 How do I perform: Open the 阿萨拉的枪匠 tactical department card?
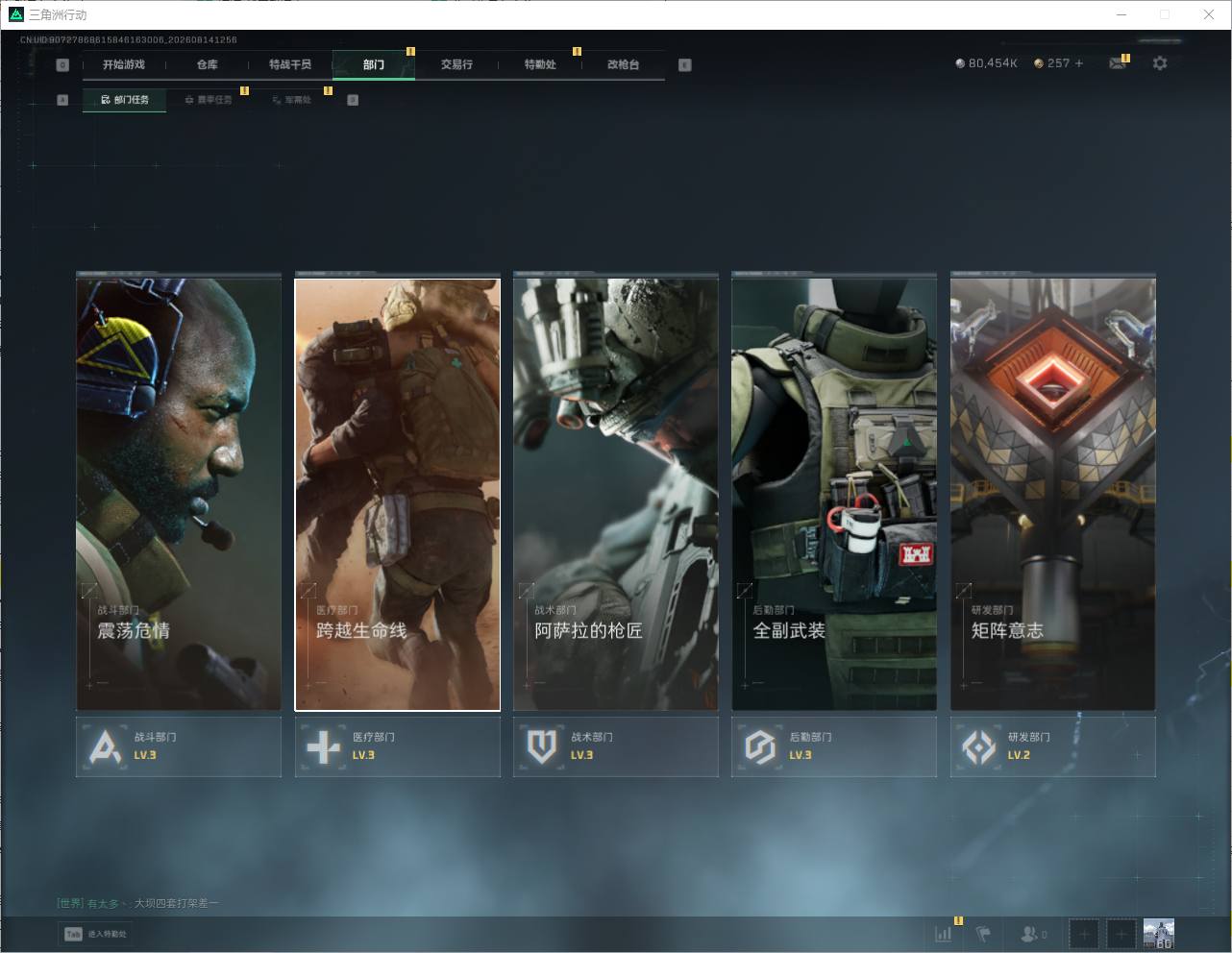click(x=616, y=494)
